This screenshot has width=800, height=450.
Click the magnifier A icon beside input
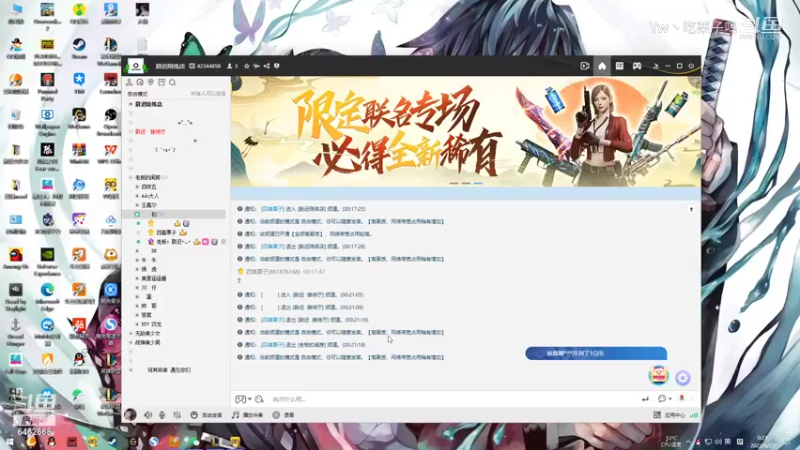(259, 399)
